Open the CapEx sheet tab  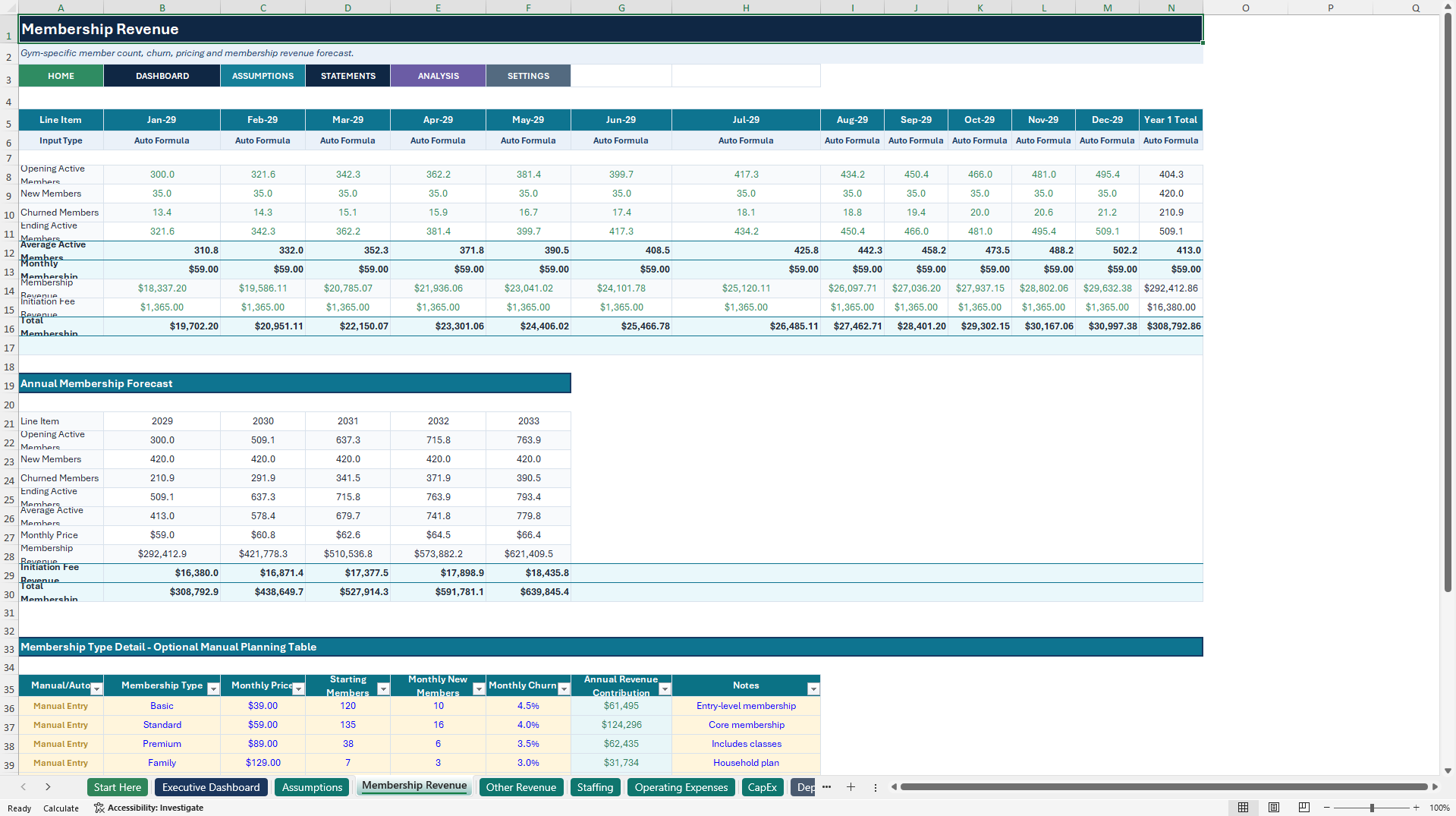pos(762,787)
